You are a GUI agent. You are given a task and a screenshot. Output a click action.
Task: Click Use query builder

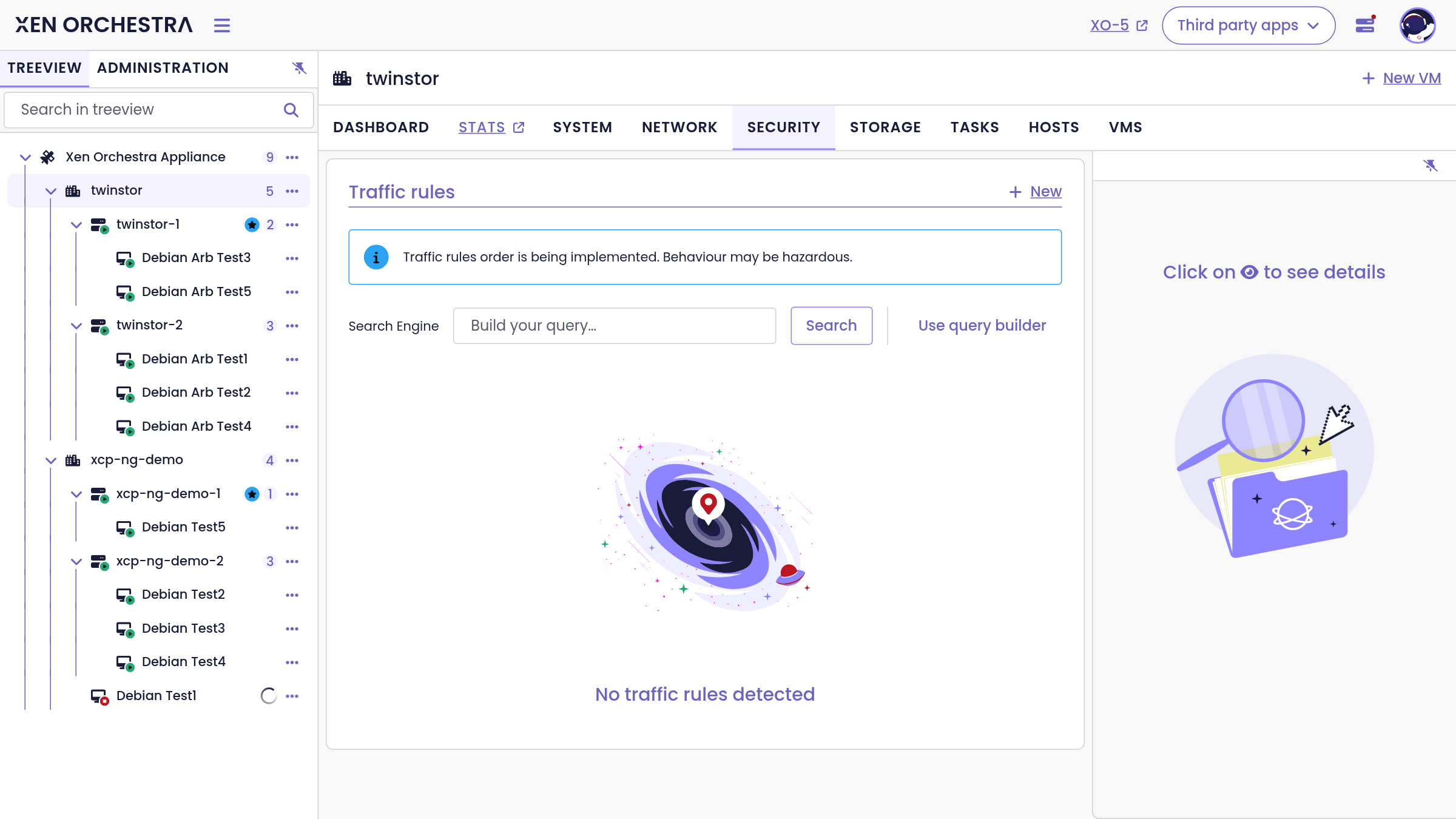[982, 326]
